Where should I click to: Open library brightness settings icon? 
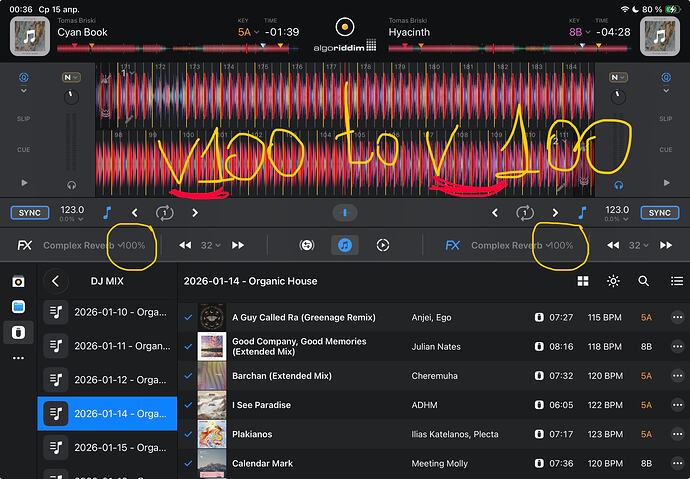pyautogui.click(x=613, y=282)
